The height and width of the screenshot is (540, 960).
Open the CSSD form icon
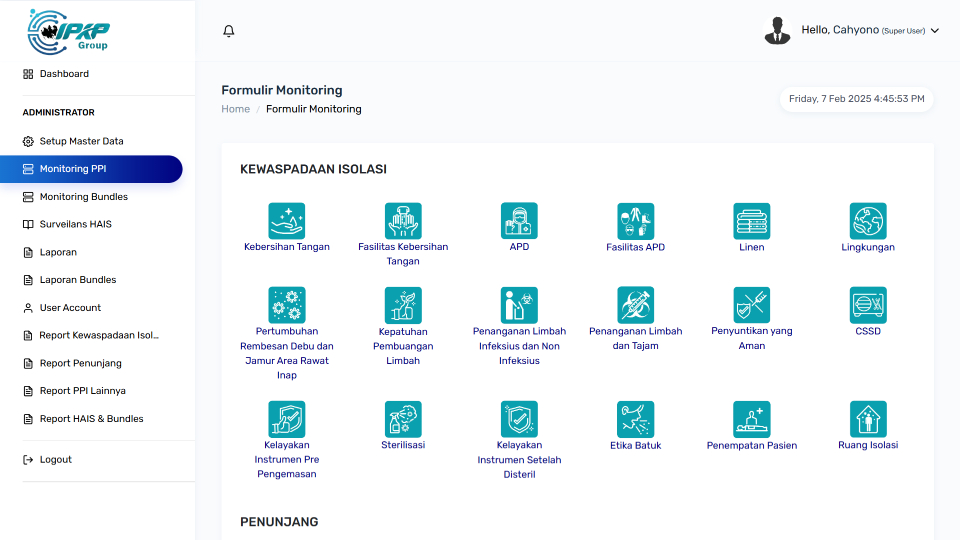tap(868, 305)
